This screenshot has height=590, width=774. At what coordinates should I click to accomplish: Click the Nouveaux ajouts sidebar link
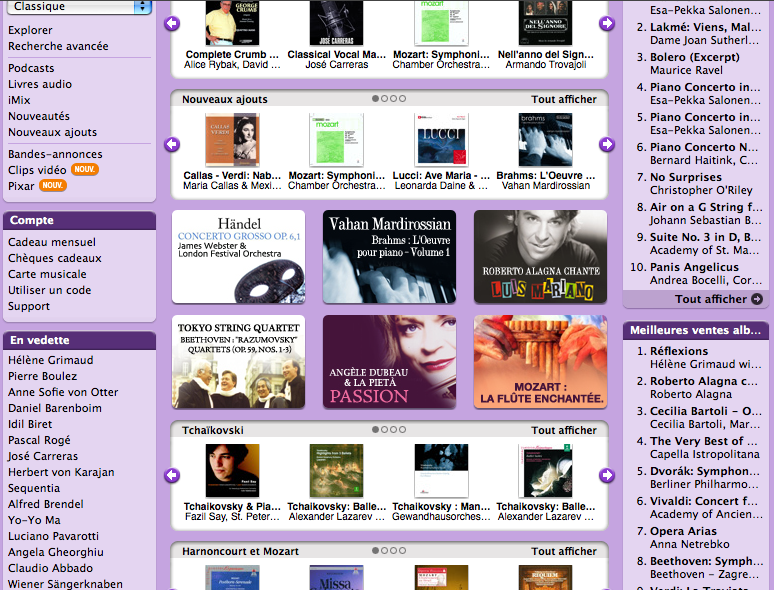pyautogui.click(x=52, y=132)
